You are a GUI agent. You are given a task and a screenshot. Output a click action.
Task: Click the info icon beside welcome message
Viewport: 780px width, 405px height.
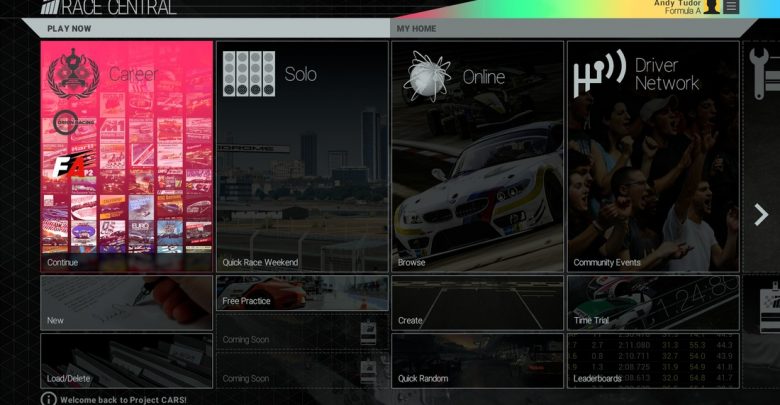[48, 398]
